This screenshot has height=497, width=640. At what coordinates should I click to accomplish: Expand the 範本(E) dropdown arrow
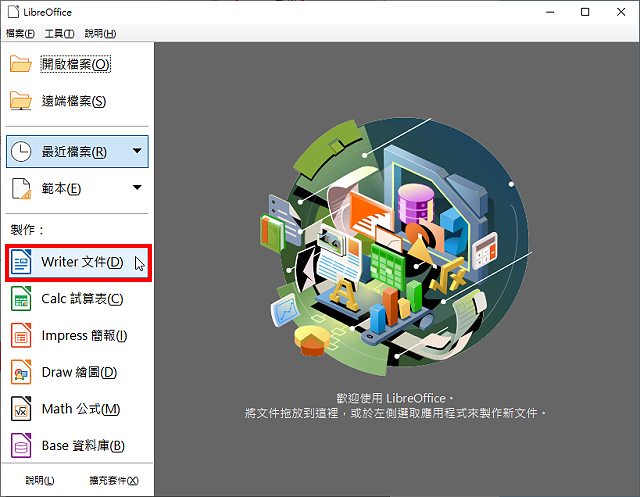point(137,188)
